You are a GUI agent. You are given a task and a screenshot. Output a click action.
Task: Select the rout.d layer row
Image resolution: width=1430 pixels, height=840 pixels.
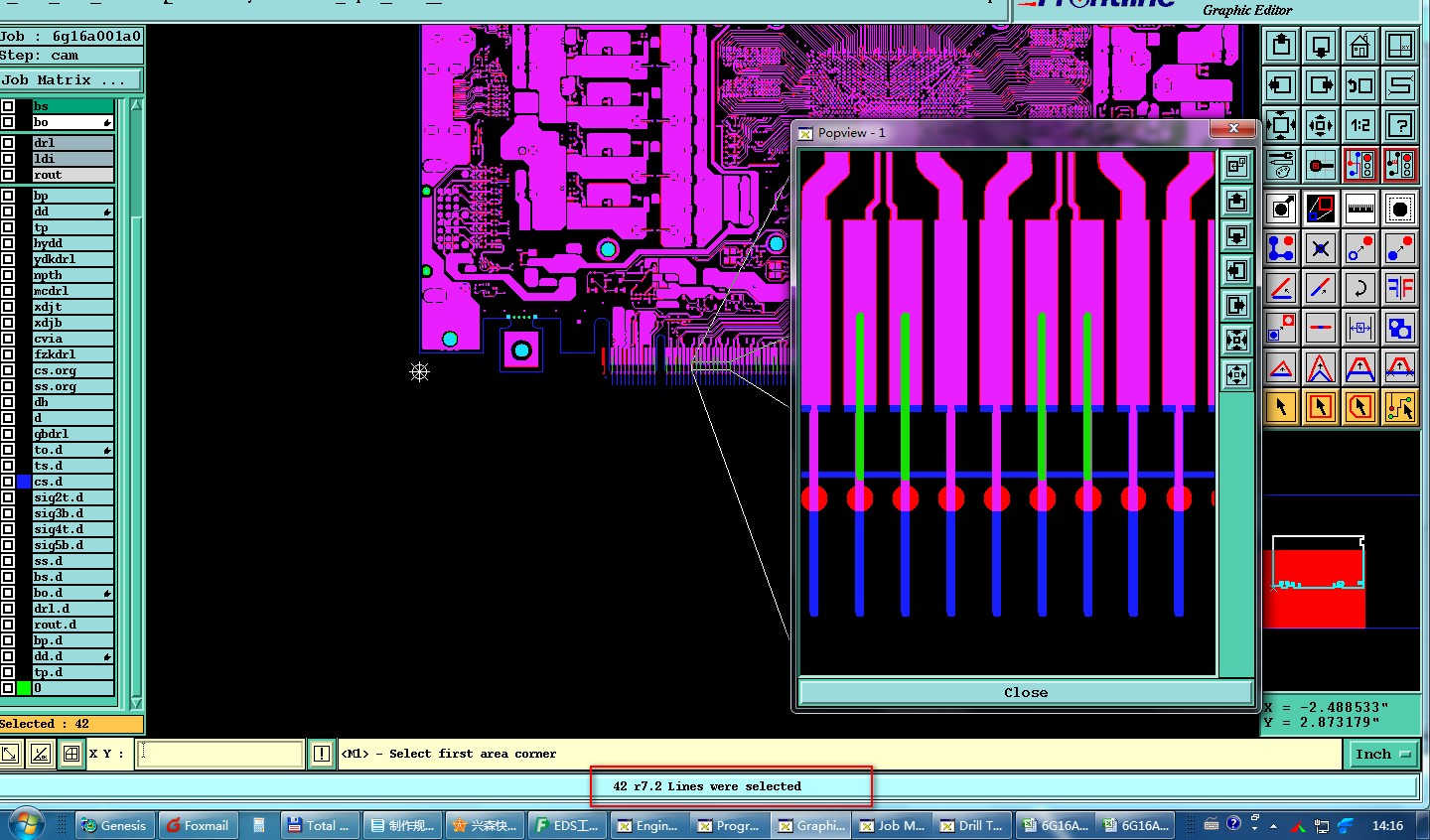click(72, 625)
